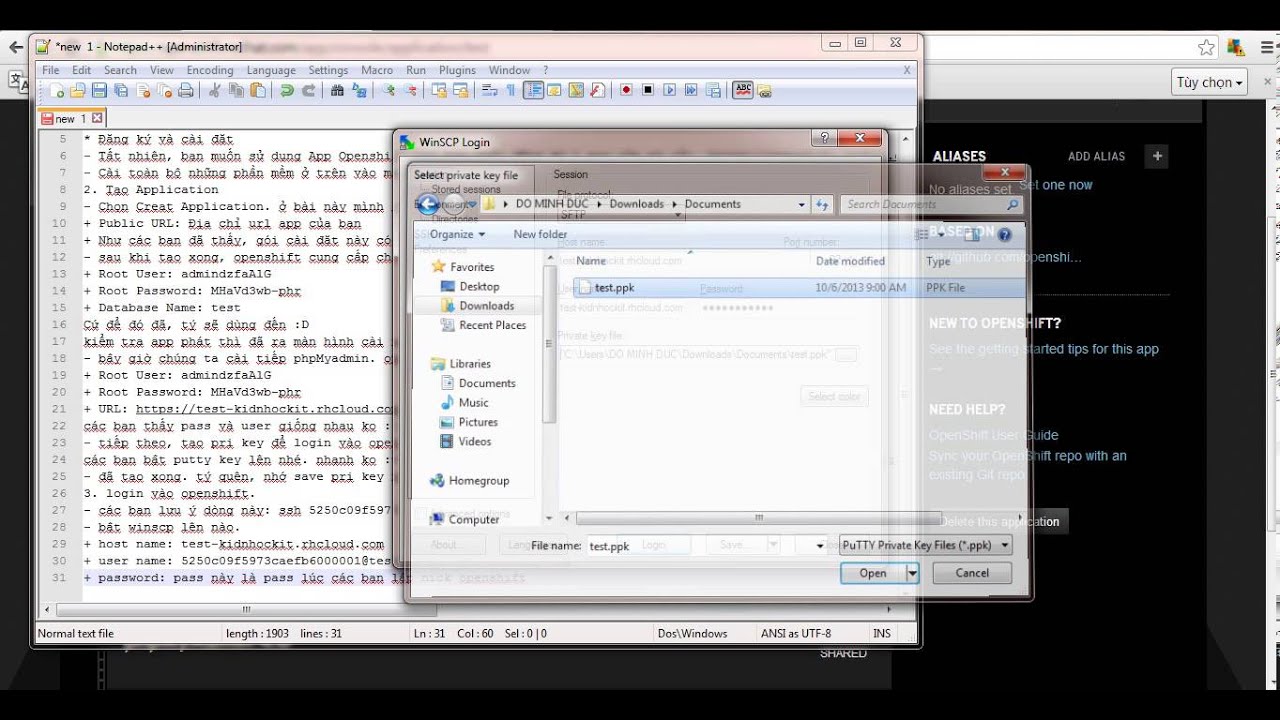Open the Organize dropdown in file dialog
The height and width of the screenshot is (720, 1280).
click(x=457, y=234)
